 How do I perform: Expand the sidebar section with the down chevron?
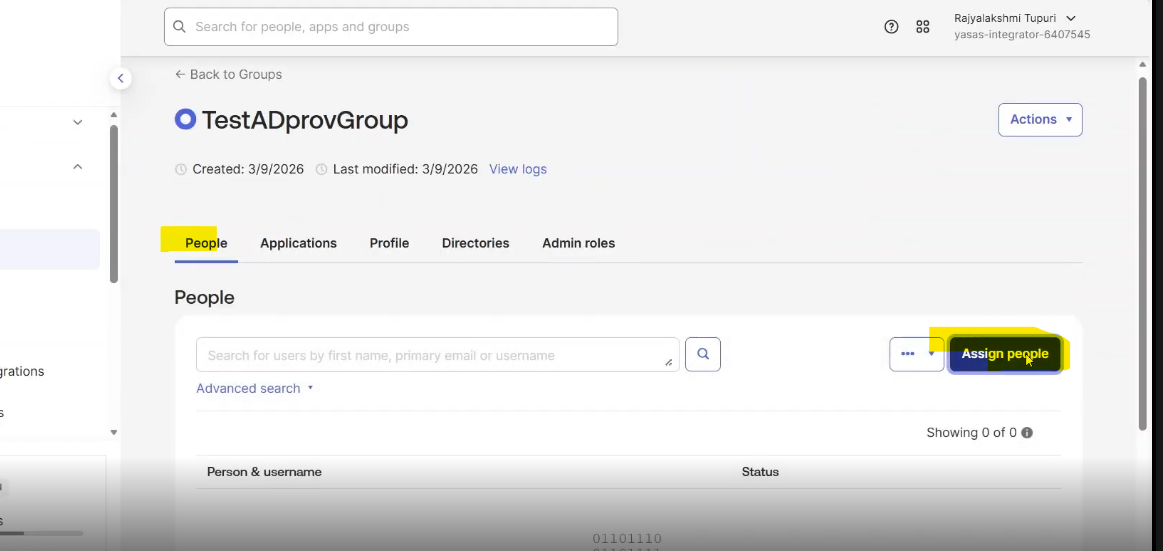pyautogui.click(x=78, y=122)
